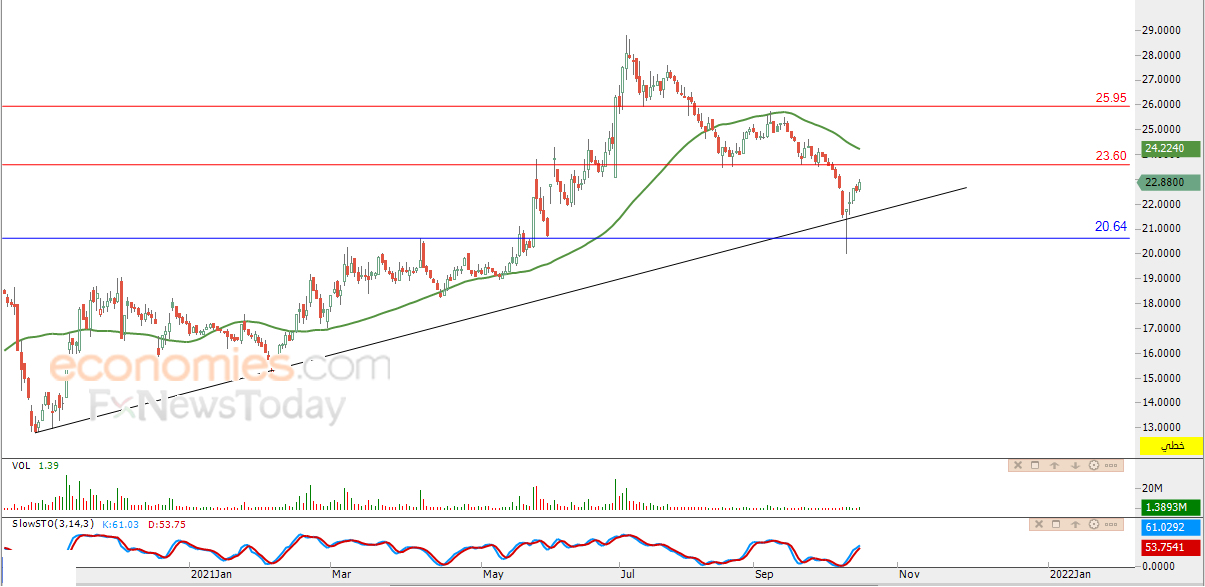Maximize the SlowSTO indicator panel

tap(1056, 524)
